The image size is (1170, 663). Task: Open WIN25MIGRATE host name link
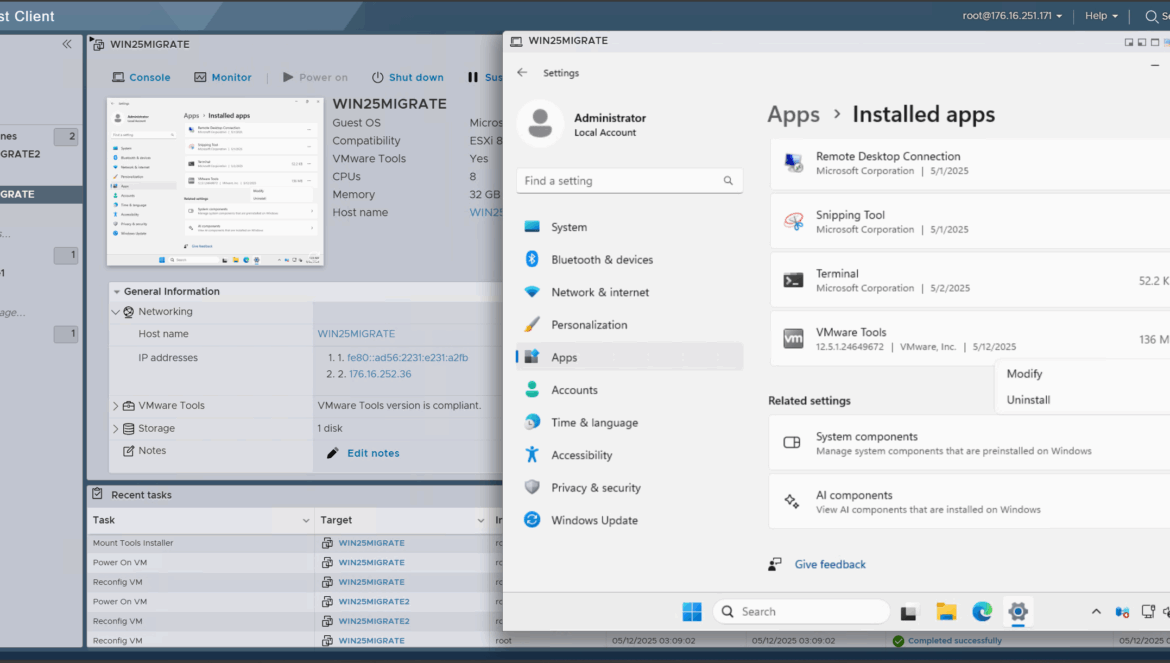(356, 334)
